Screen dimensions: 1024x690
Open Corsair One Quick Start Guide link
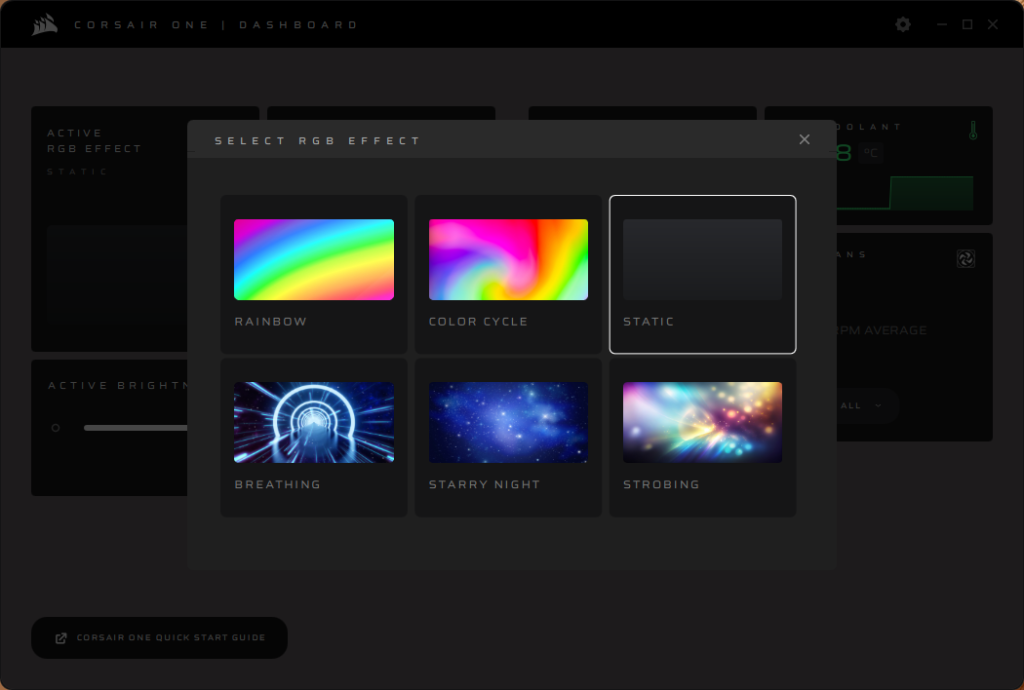[159, 638]
